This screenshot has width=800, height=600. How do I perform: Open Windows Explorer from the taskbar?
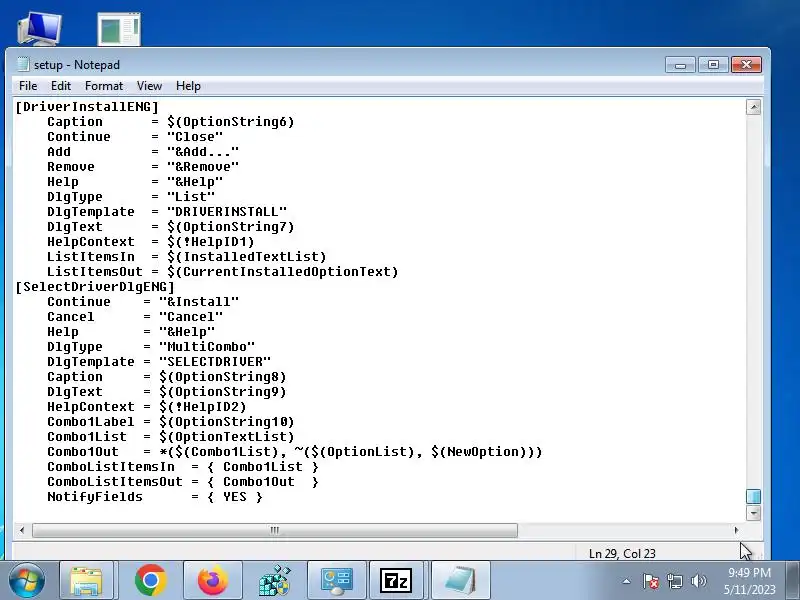coord(86,581)
